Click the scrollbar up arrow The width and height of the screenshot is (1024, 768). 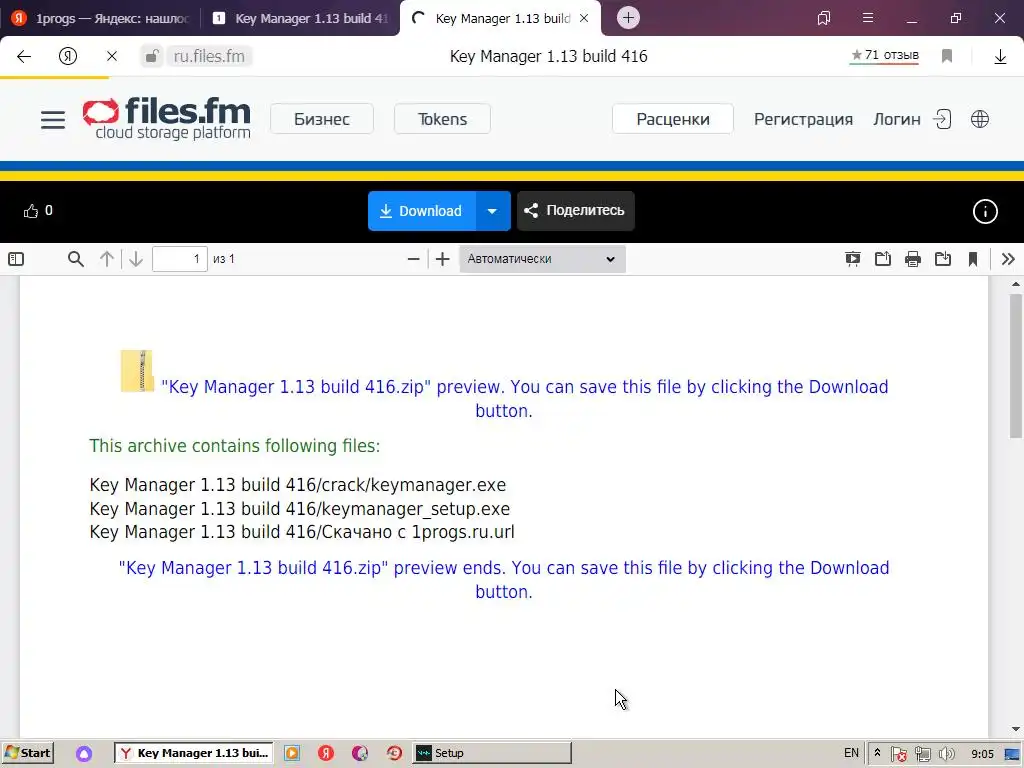[x=1016, y=284]
